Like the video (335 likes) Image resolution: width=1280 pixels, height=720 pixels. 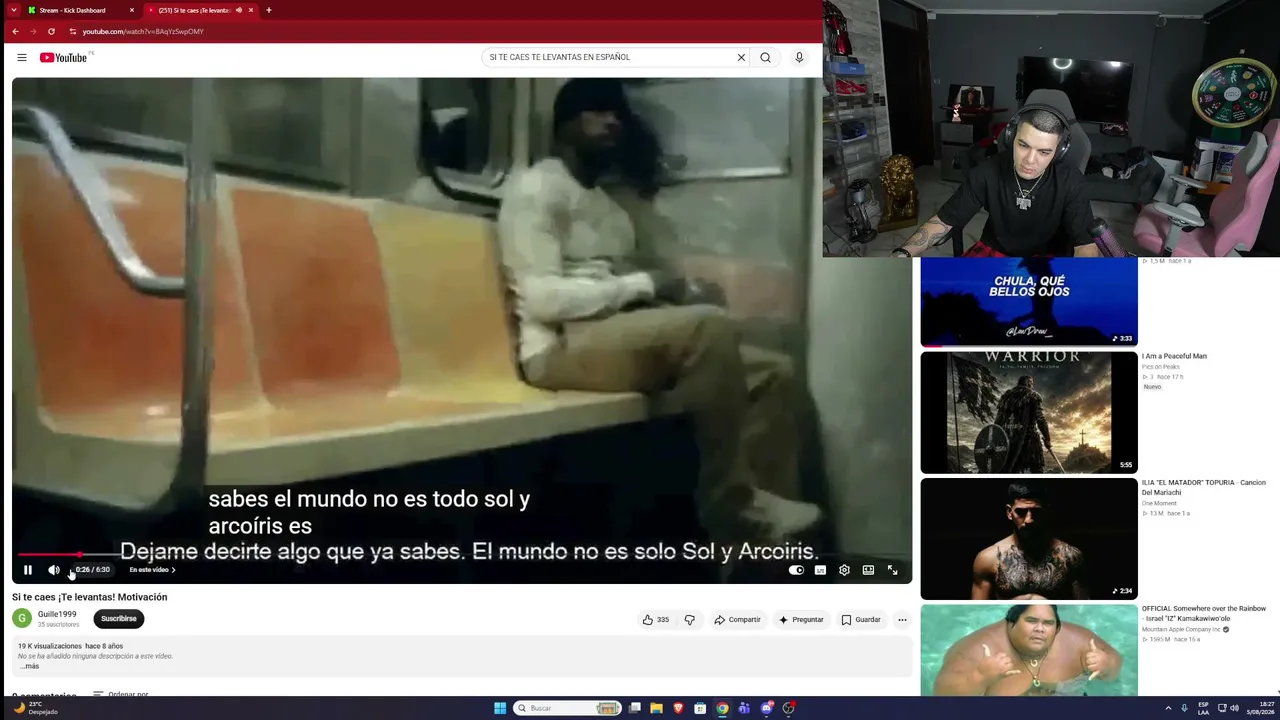click(656, 620)
